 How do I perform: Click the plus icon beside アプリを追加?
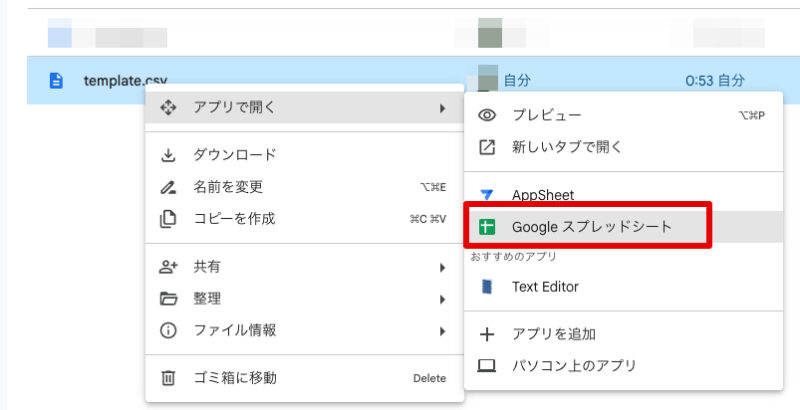(487, 335)
